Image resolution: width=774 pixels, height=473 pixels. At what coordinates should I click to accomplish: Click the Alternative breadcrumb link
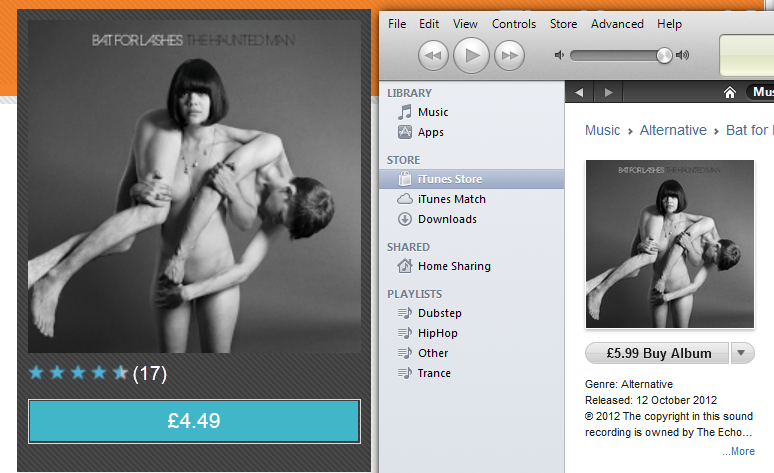pyautogui.click(x=673, y=130)
